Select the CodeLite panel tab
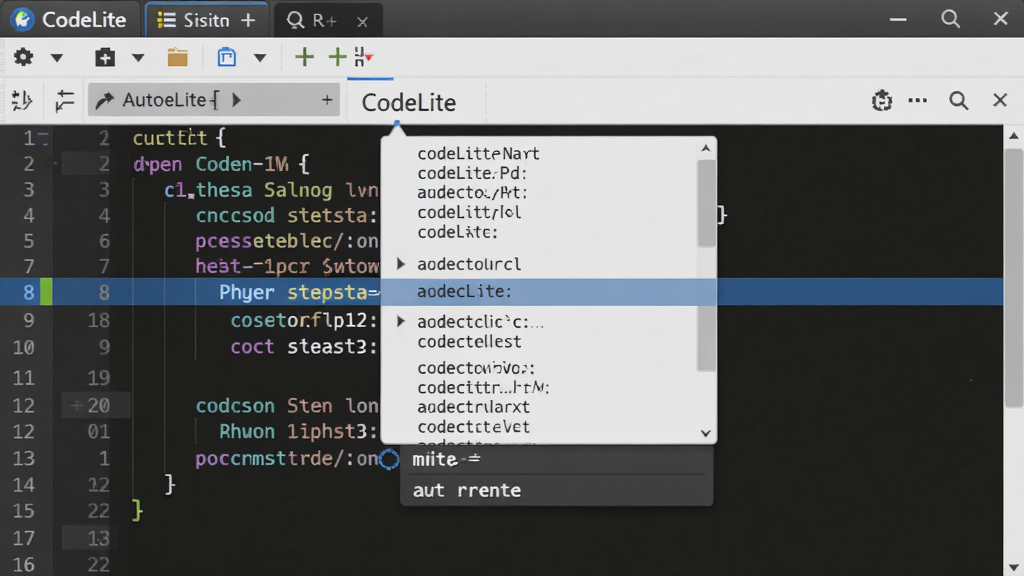Viewport: 1024px width, 576px height. pos(409,103)
